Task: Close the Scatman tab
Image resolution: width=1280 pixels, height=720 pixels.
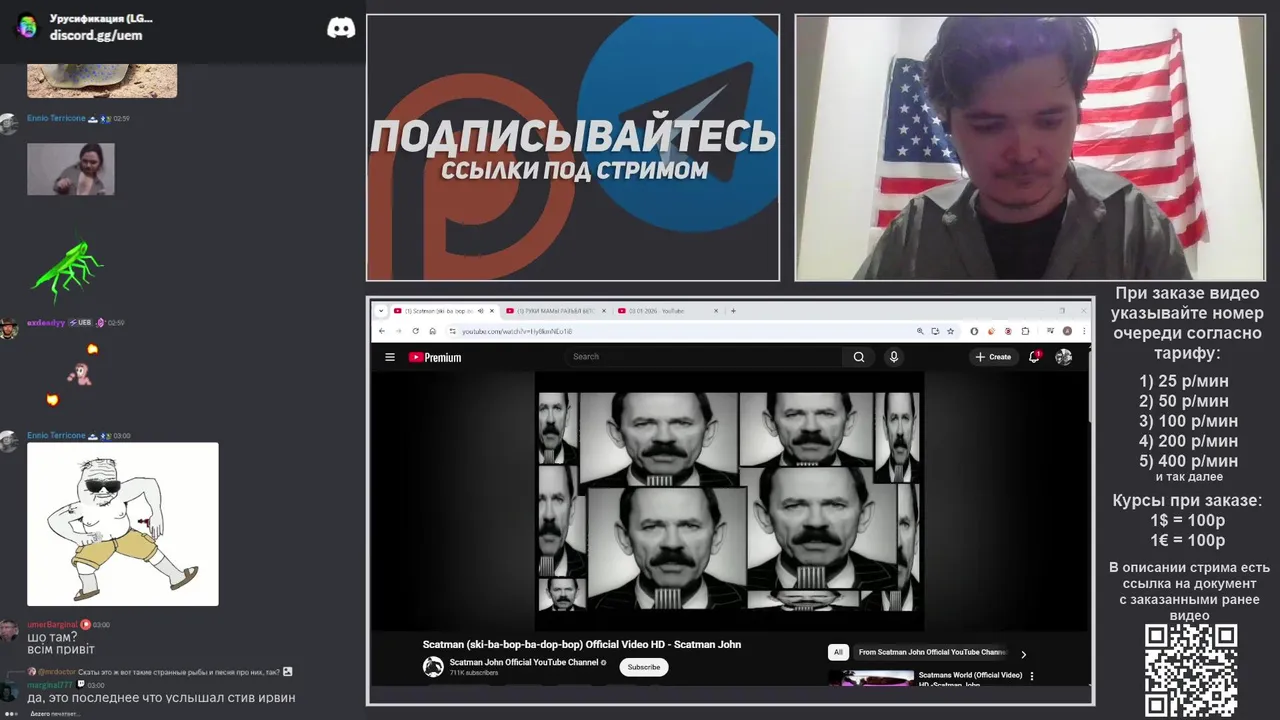Action: [x=492, y=311]
